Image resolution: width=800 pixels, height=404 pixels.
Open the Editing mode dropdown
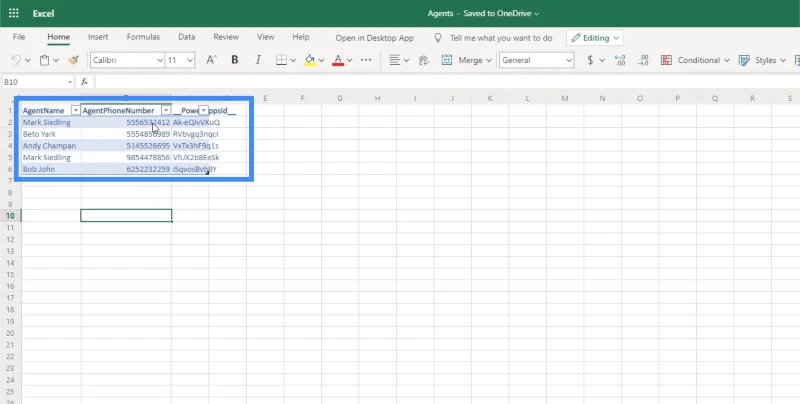tap(595, 38)
